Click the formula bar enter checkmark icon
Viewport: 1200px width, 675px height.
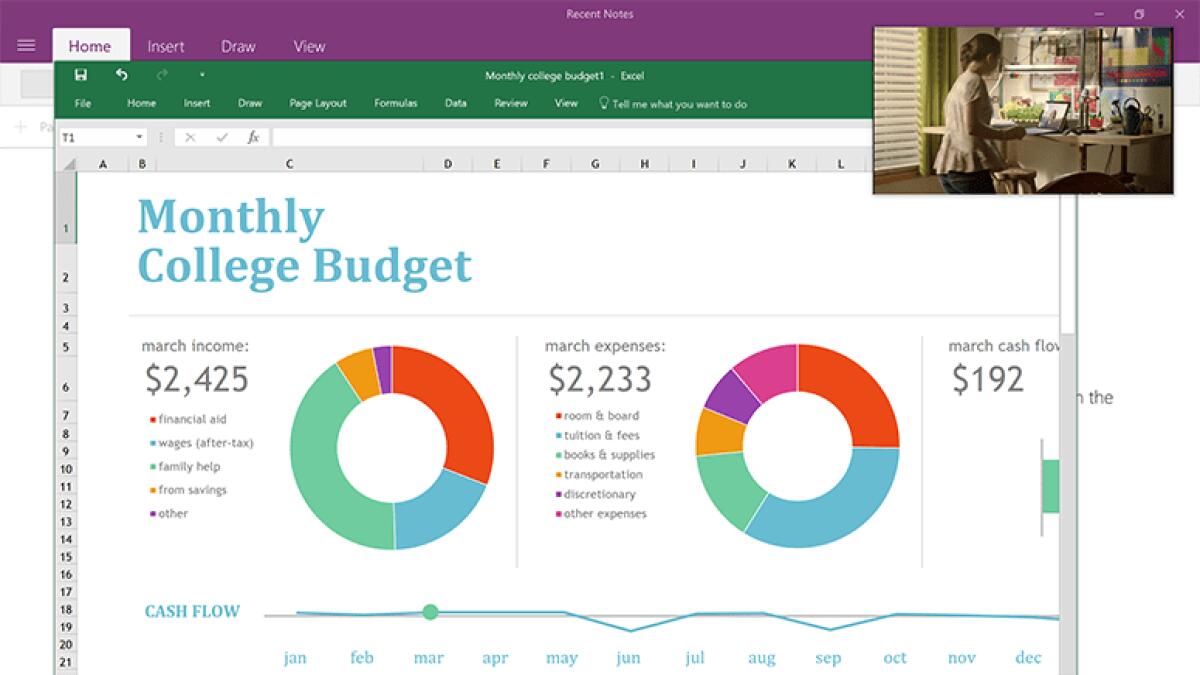[x=222, y=137]
